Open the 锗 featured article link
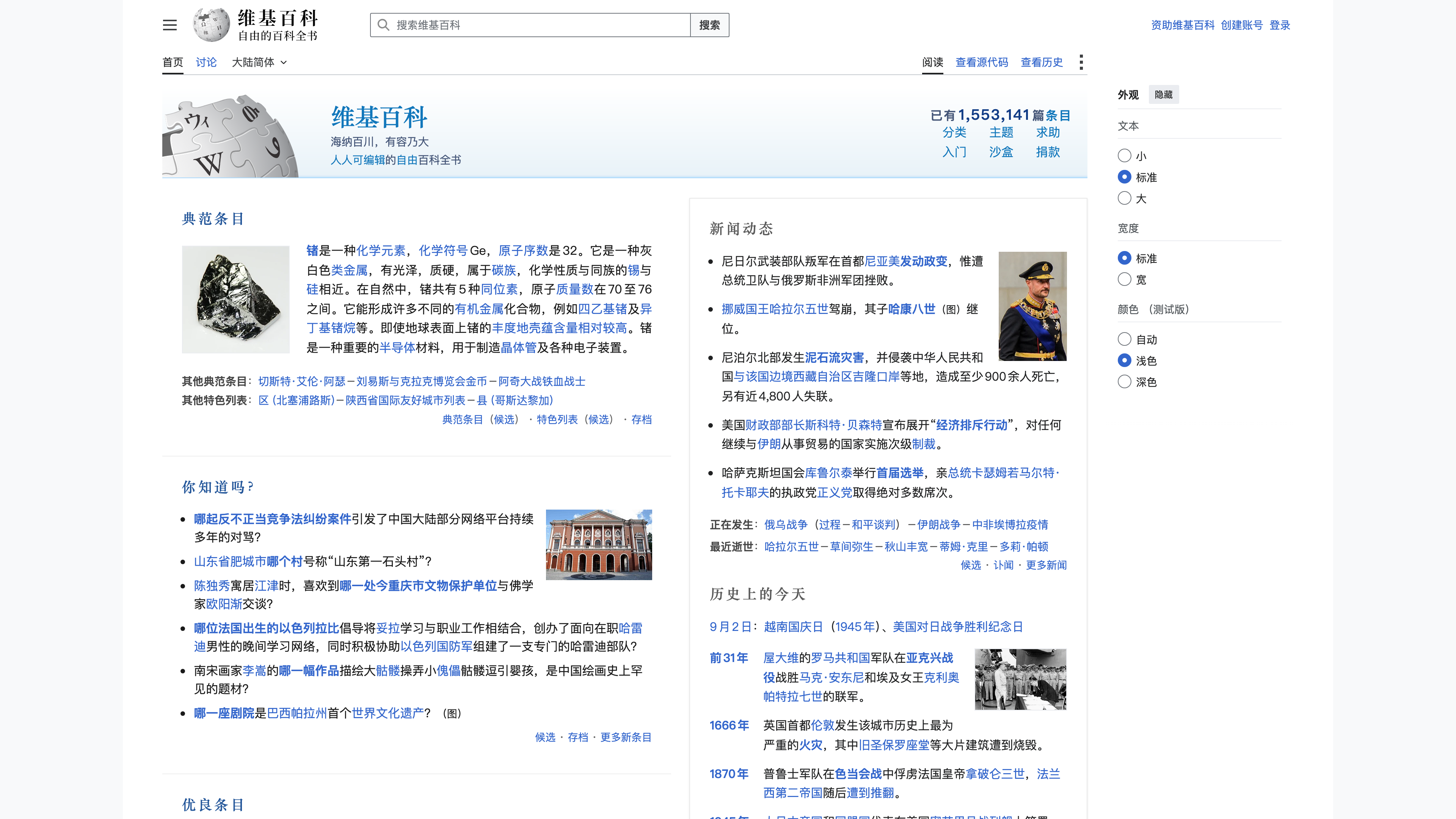This screenshot has height=819, width=1456. 312,250
